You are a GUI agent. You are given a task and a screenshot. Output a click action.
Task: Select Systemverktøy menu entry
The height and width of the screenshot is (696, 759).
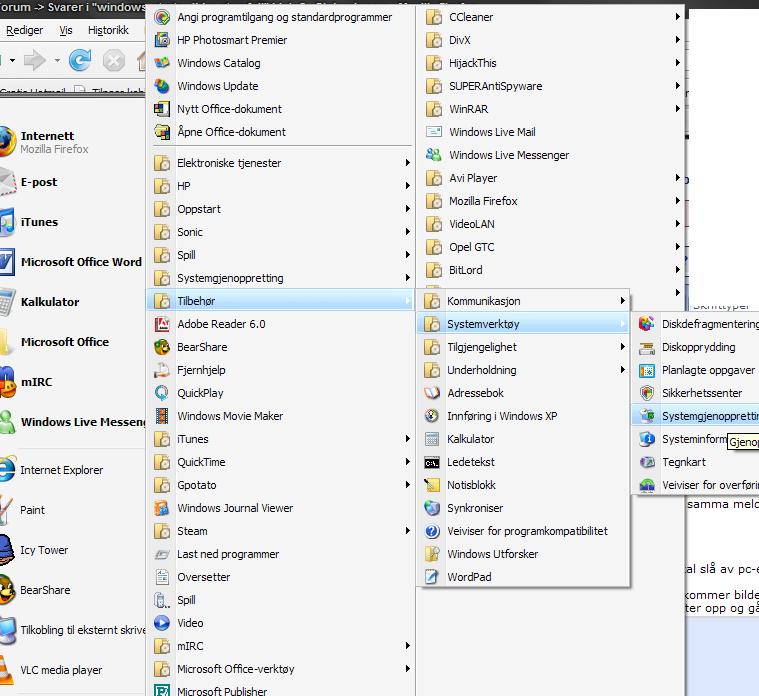point(525,324)
